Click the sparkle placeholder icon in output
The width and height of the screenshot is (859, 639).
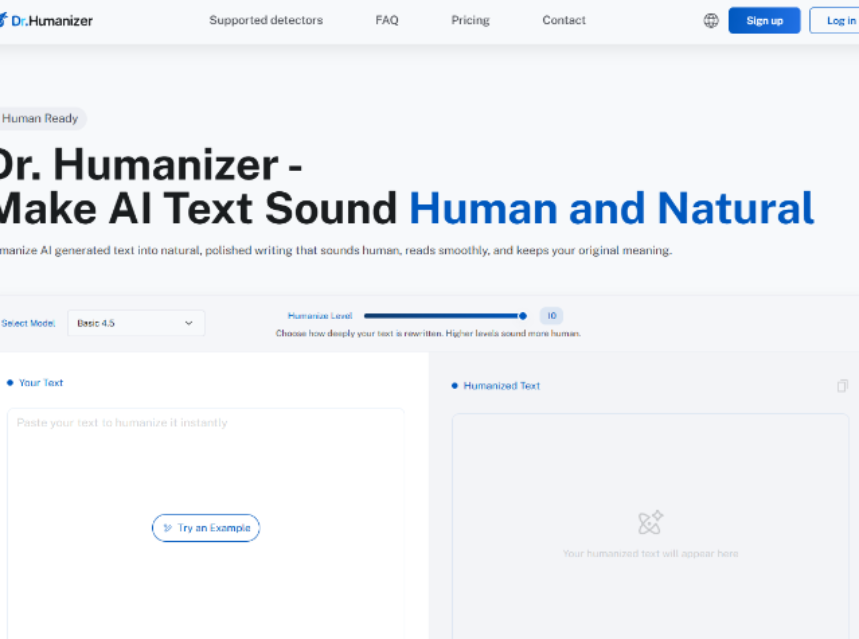[x=650, y=523]
